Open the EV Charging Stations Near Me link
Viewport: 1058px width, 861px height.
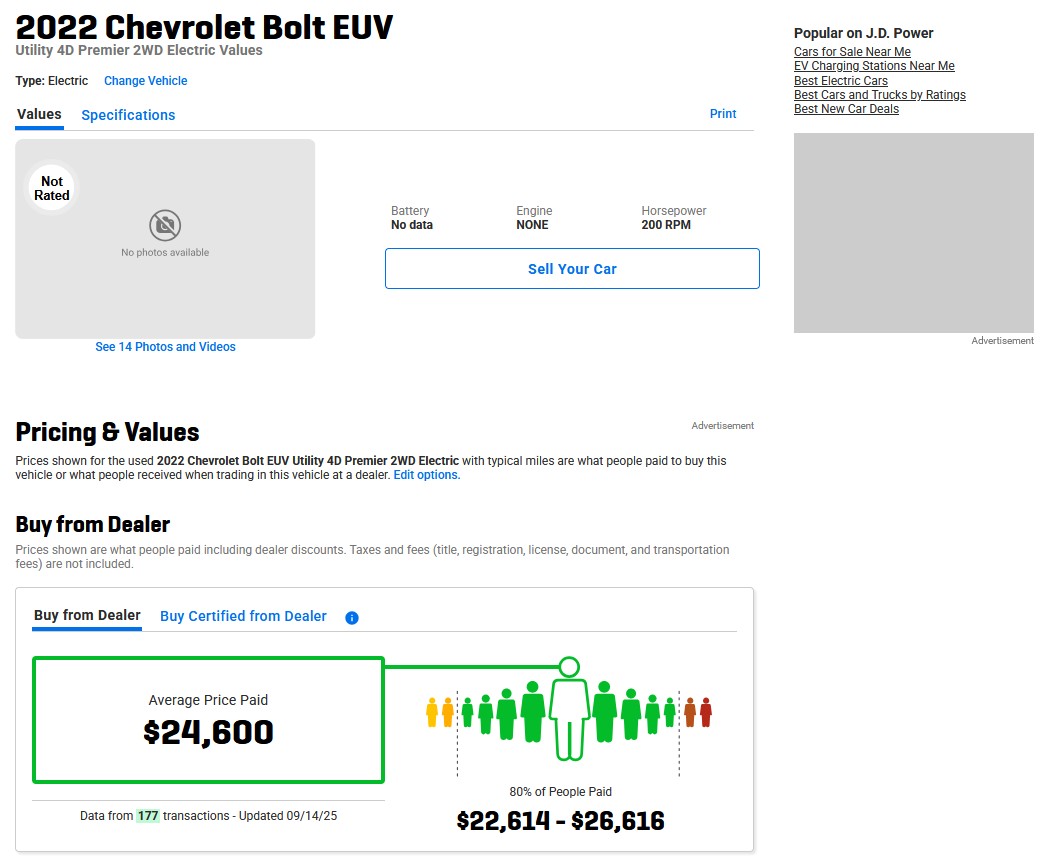[874, 66]
